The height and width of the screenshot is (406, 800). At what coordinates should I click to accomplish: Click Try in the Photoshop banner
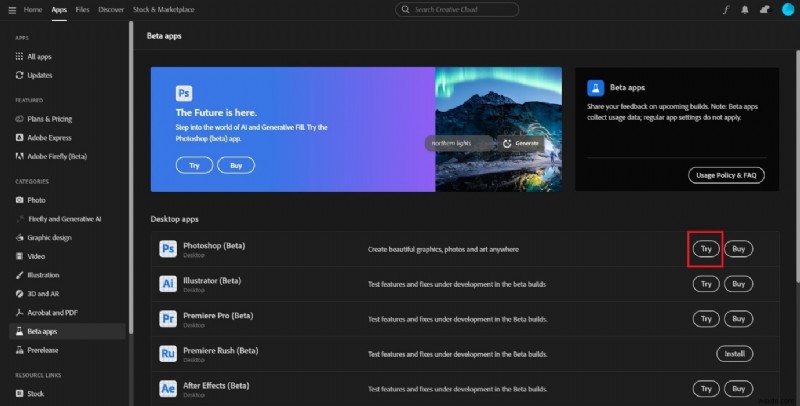tap(194, 165)
